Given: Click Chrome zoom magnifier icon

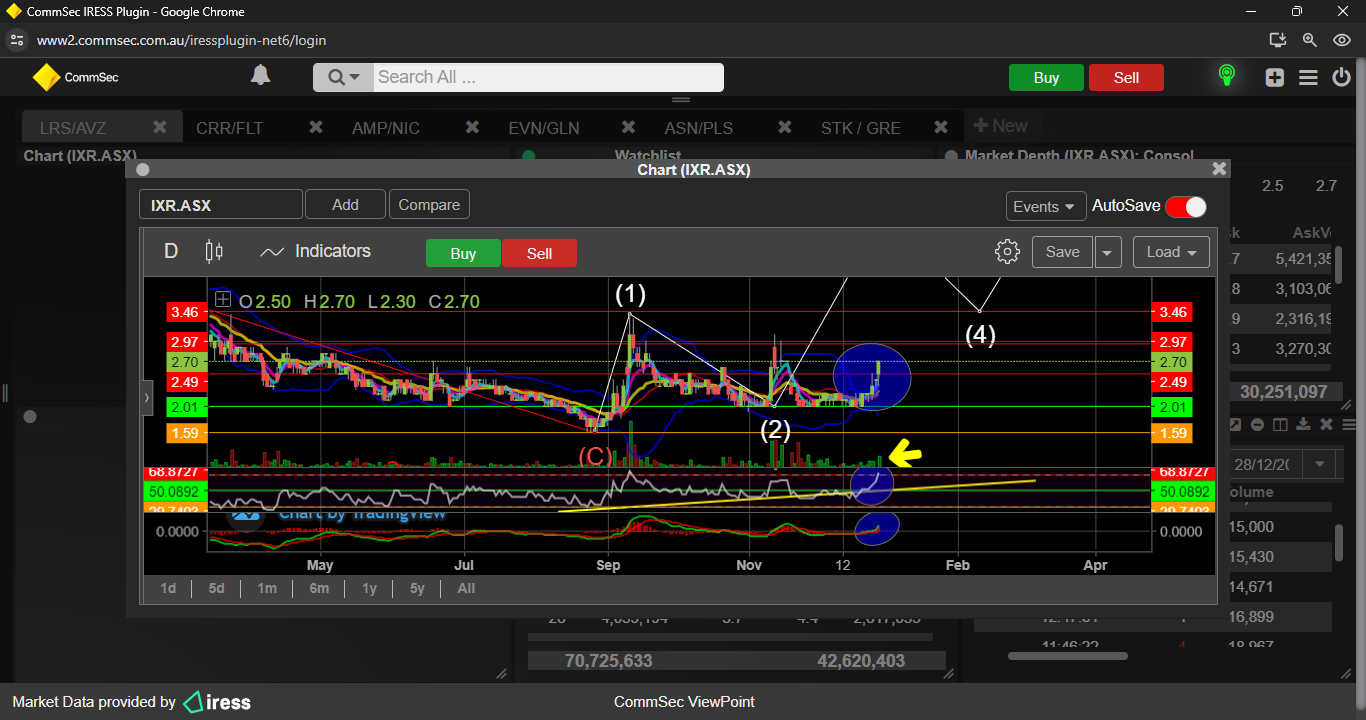Looking at the screenshot, I should coord(1309,40).
